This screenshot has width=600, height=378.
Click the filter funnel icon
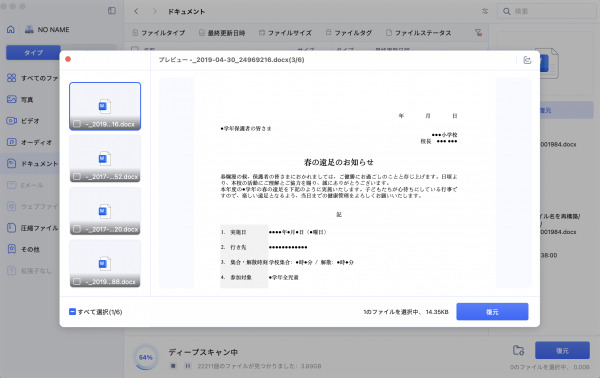click(x=478, y=33)
